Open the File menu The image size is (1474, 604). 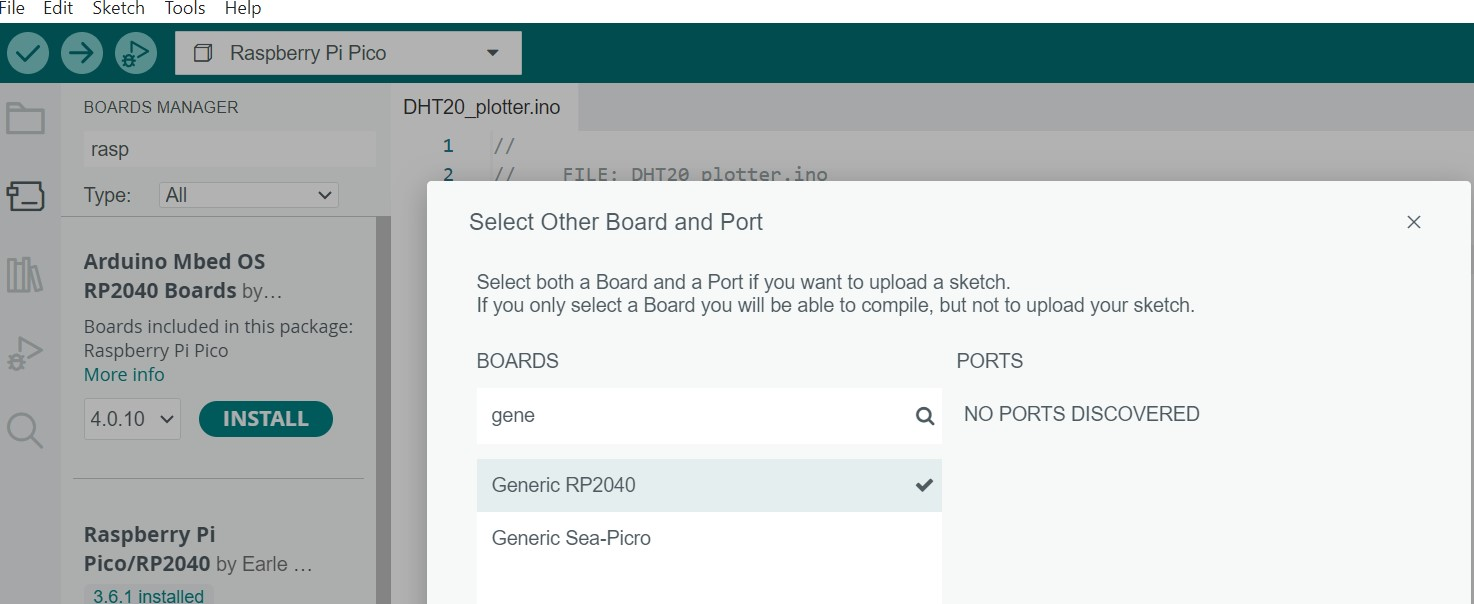click(x=12, y=9)
